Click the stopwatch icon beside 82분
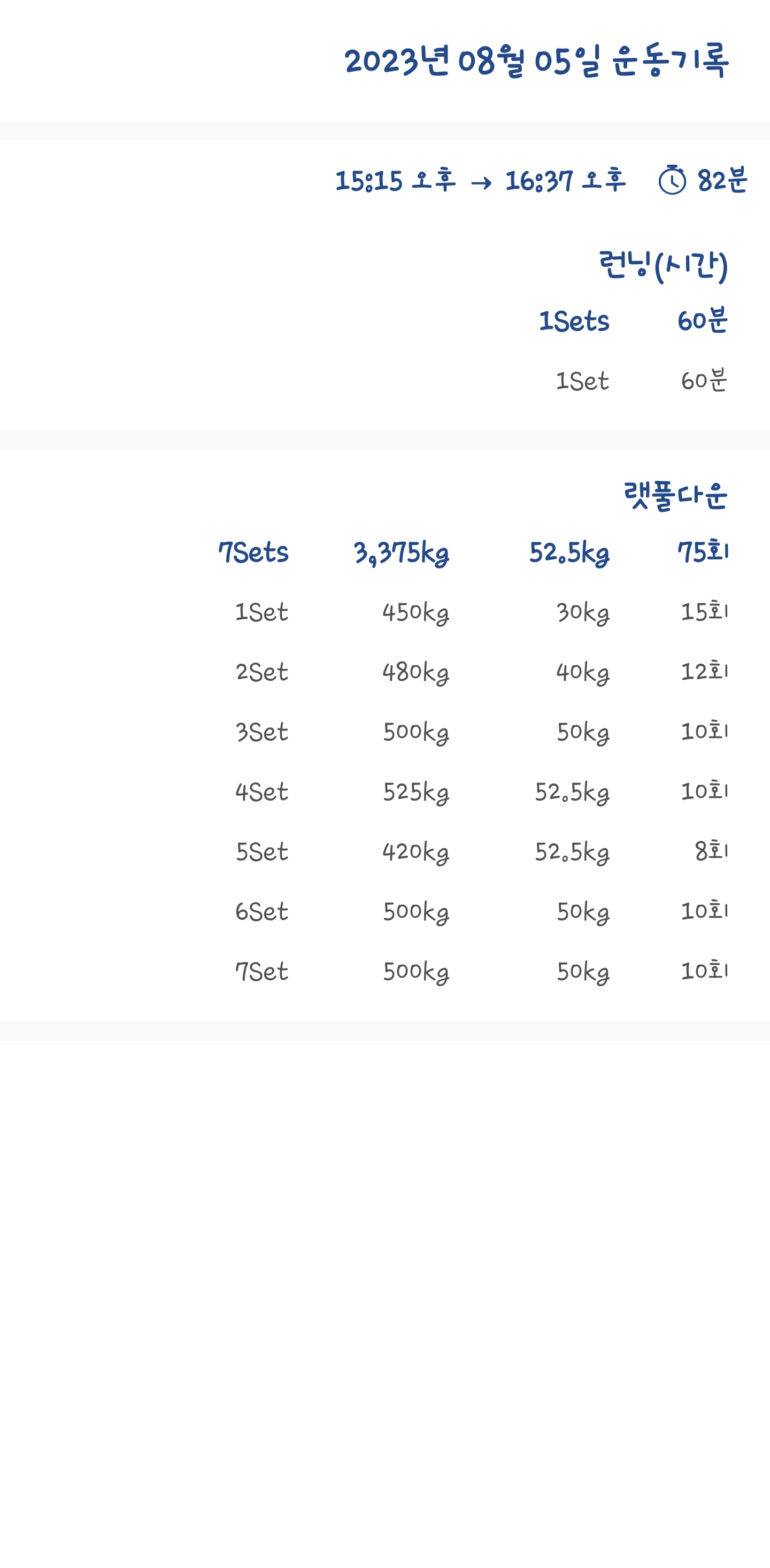 [x=672, y=180]
